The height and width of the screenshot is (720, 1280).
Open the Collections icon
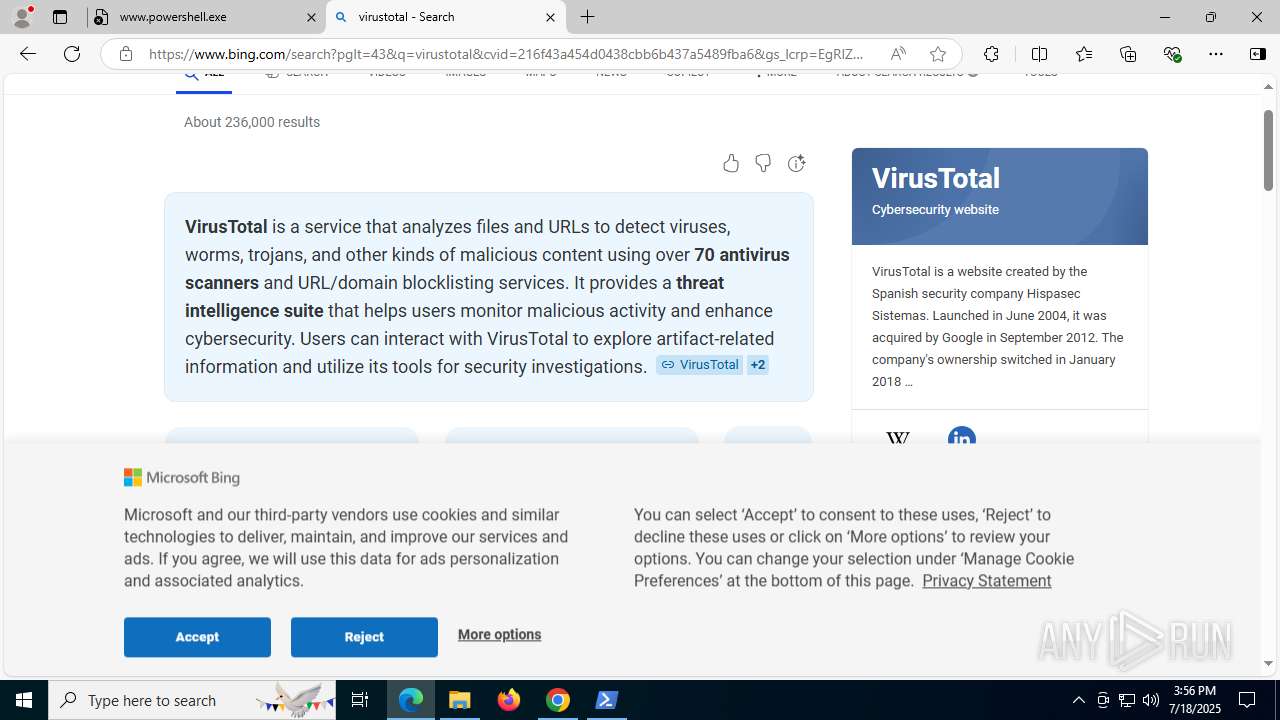(x=1128, y=54)
